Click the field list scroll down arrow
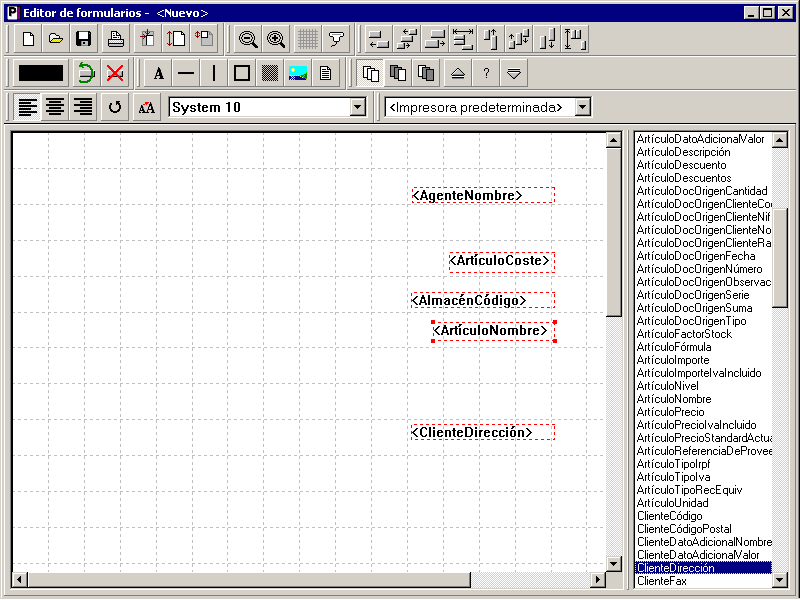Screen dimensions: 800x600 (780, 580)
